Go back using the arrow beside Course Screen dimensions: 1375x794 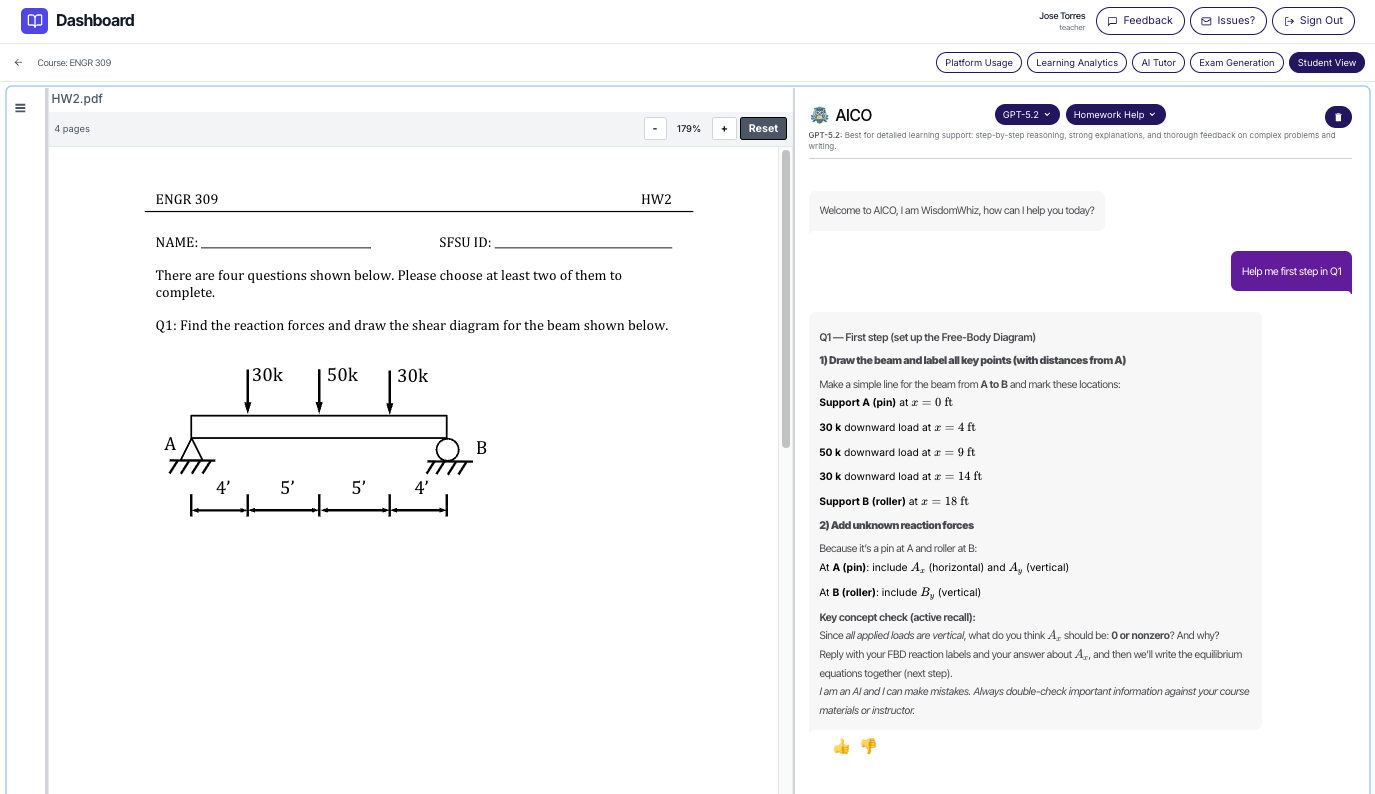click(x=18, y=63)
